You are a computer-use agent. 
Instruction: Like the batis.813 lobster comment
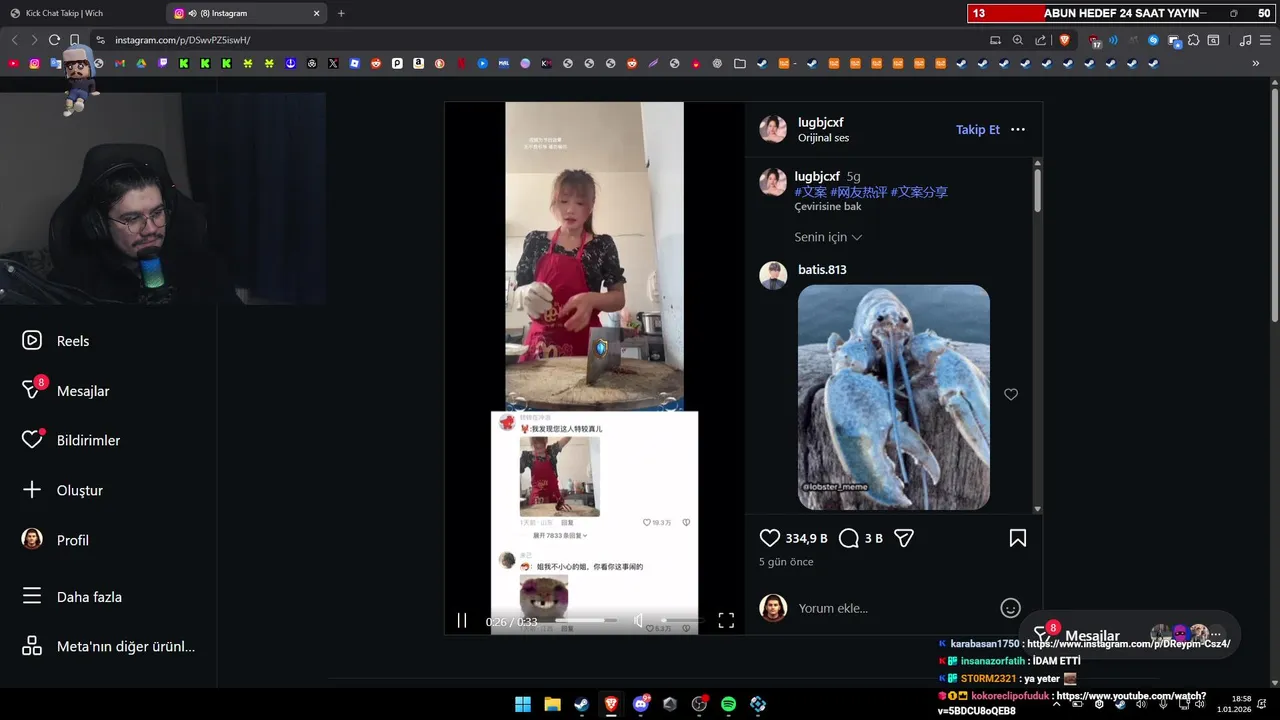coord(1011,395)
